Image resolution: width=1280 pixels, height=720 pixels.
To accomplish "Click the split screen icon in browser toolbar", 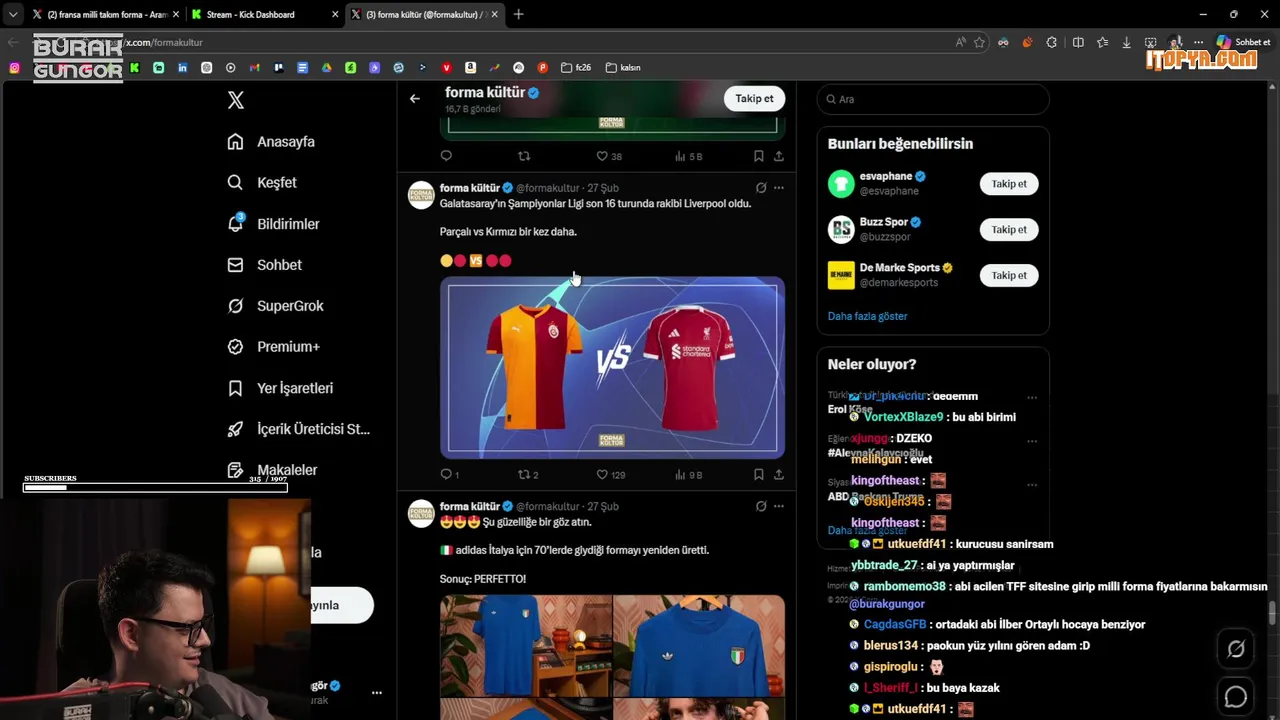I will pyautogui.click(x=1078, y=42).
